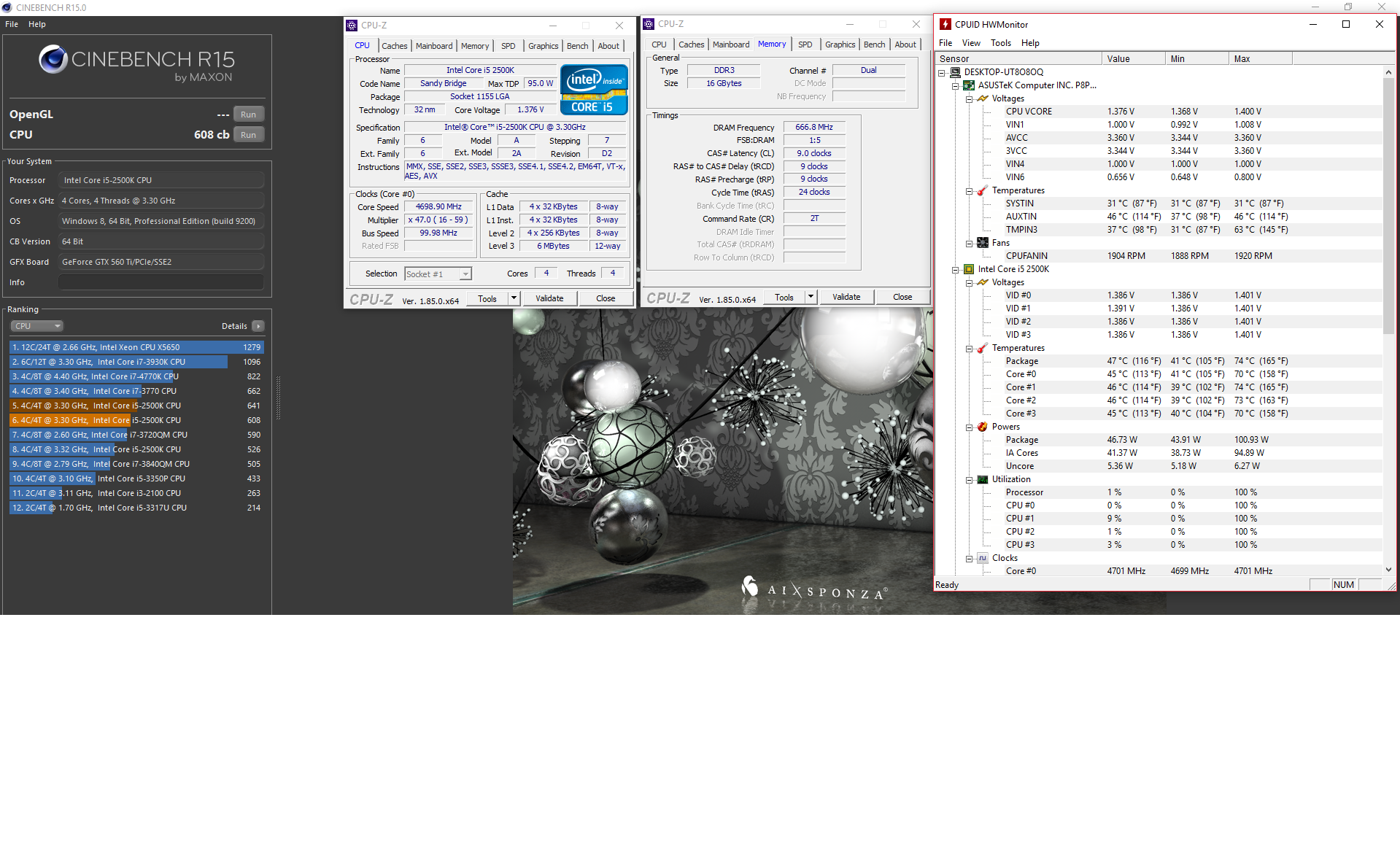
Task: Click the Utilization icon in HWMonitor tree
Action: [x=983, y=479]
